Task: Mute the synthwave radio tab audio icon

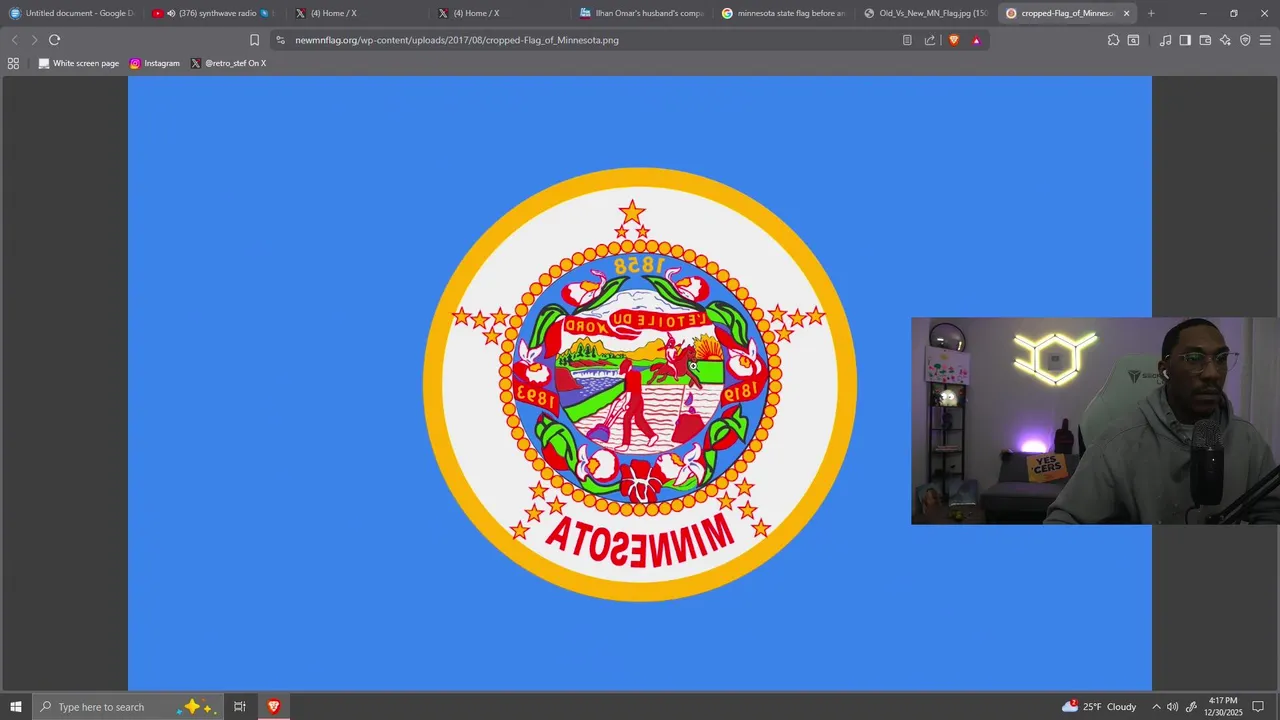Action: click(x=171, y=13)
